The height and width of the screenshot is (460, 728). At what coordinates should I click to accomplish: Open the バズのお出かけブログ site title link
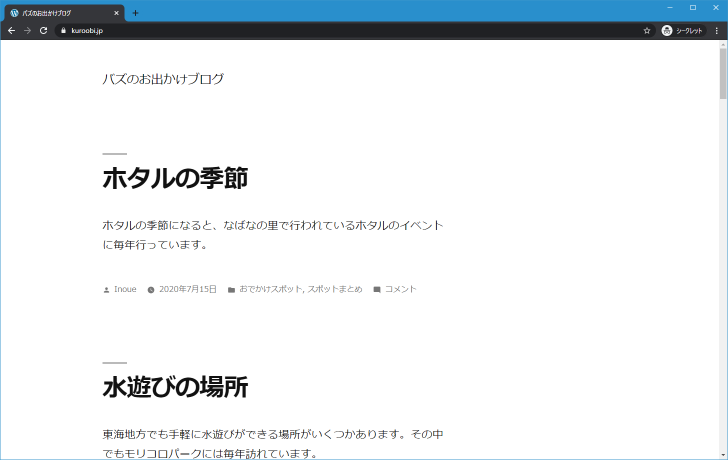click(x=163, y=79)
